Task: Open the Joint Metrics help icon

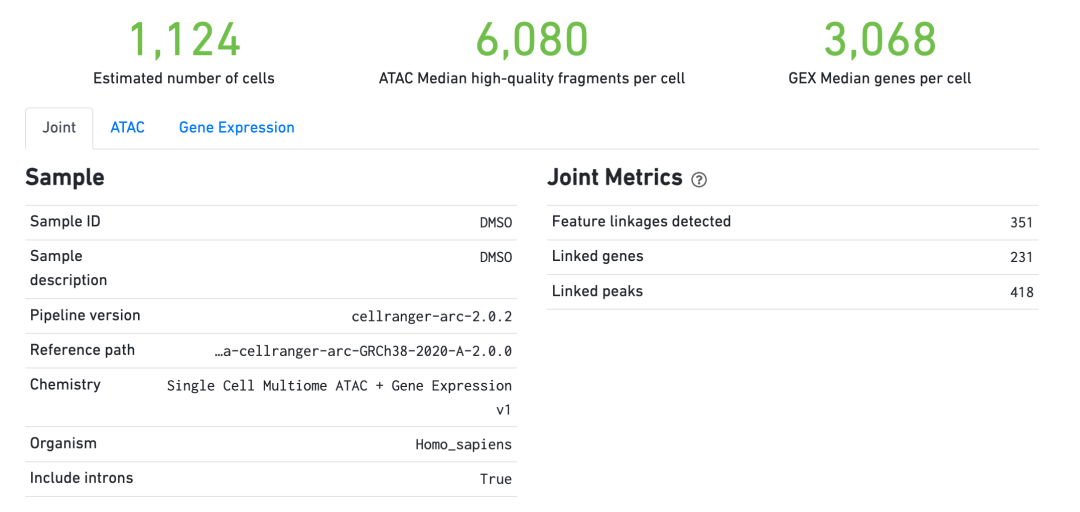Action: pos(699,180)
